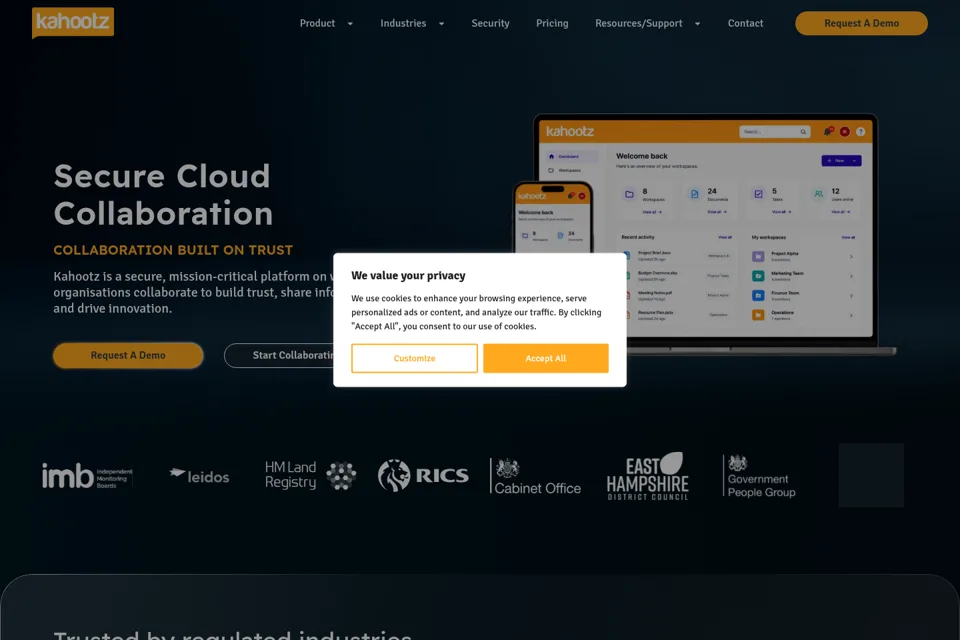Click the RICS lion logo
Image resolution: width=960 pixels, height=640 pixels.
423,475
